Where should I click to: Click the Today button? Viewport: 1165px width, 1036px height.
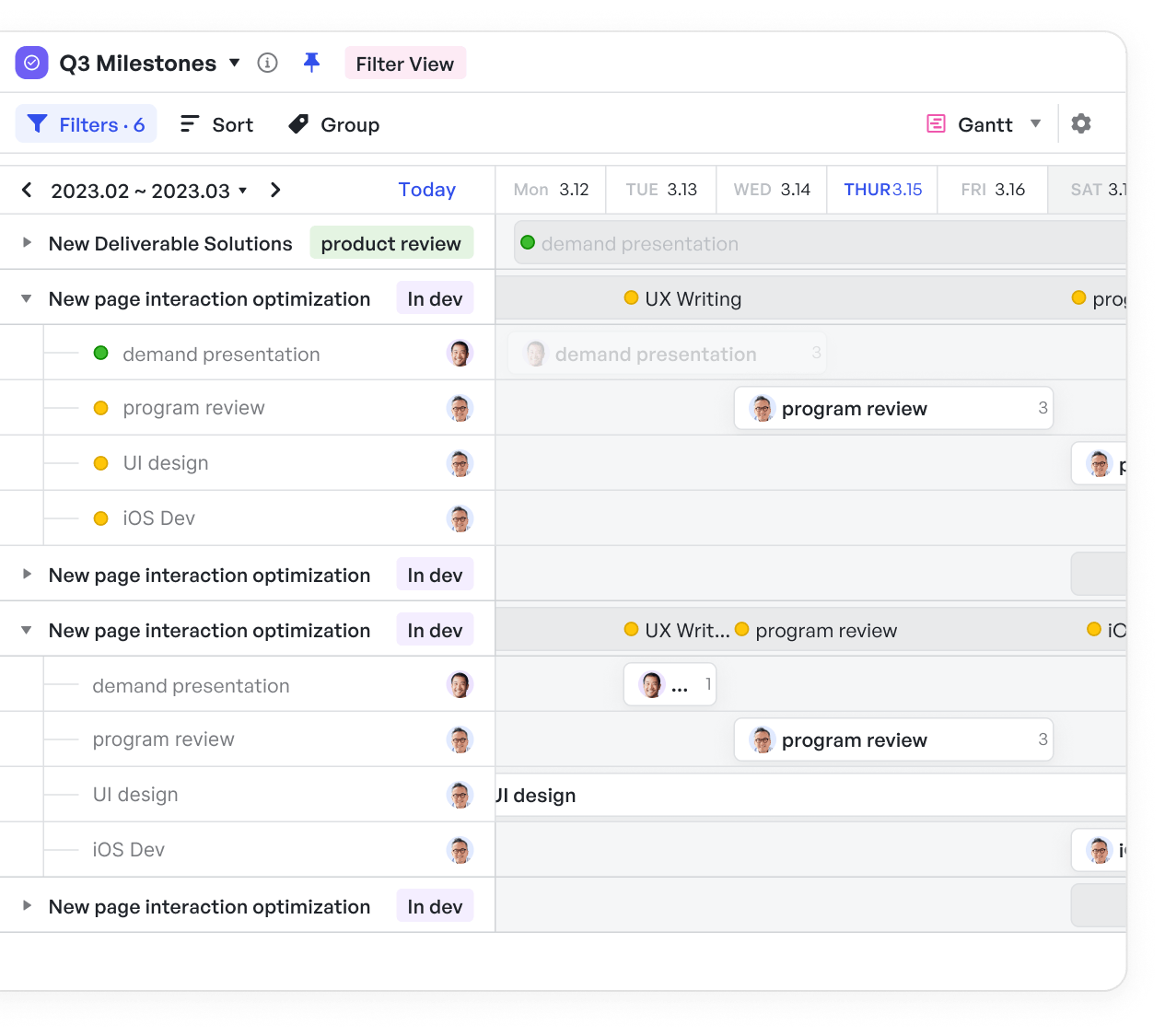click(426, 190)
